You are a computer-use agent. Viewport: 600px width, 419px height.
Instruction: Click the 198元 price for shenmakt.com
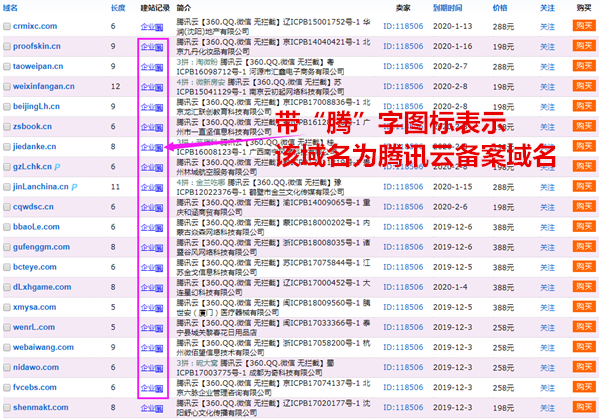503,408
